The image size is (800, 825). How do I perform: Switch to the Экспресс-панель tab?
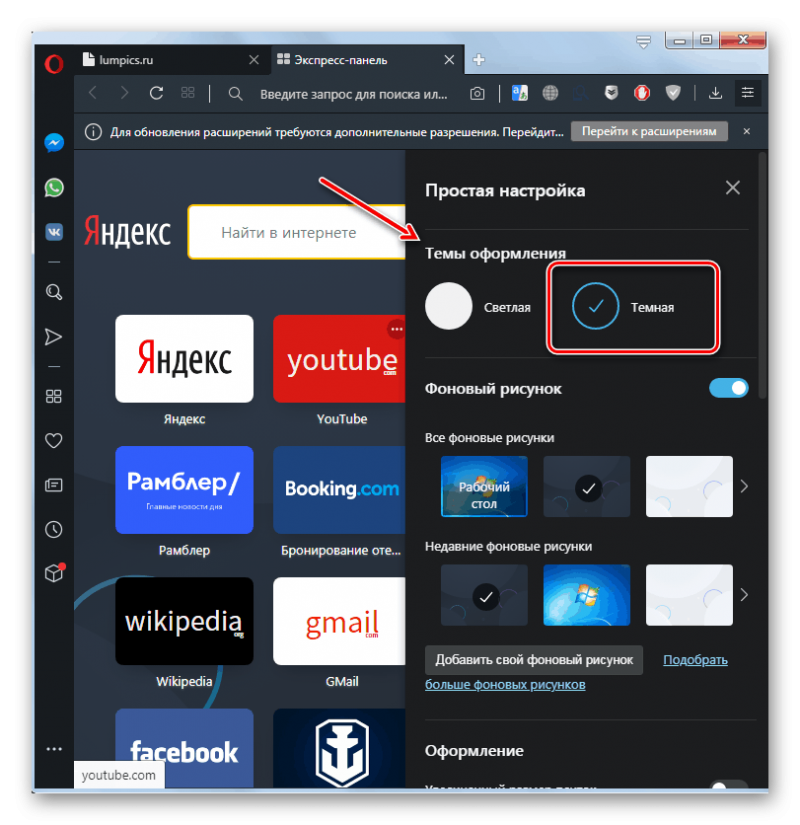(x=363, y=60)
